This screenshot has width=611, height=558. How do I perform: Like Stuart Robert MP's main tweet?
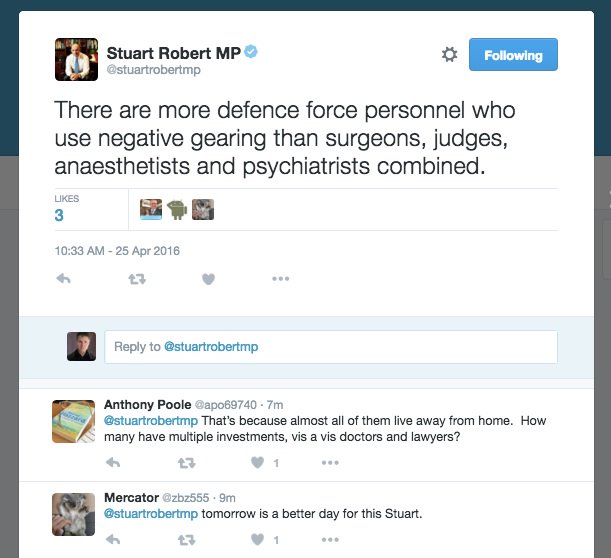(x=208, y=279)
